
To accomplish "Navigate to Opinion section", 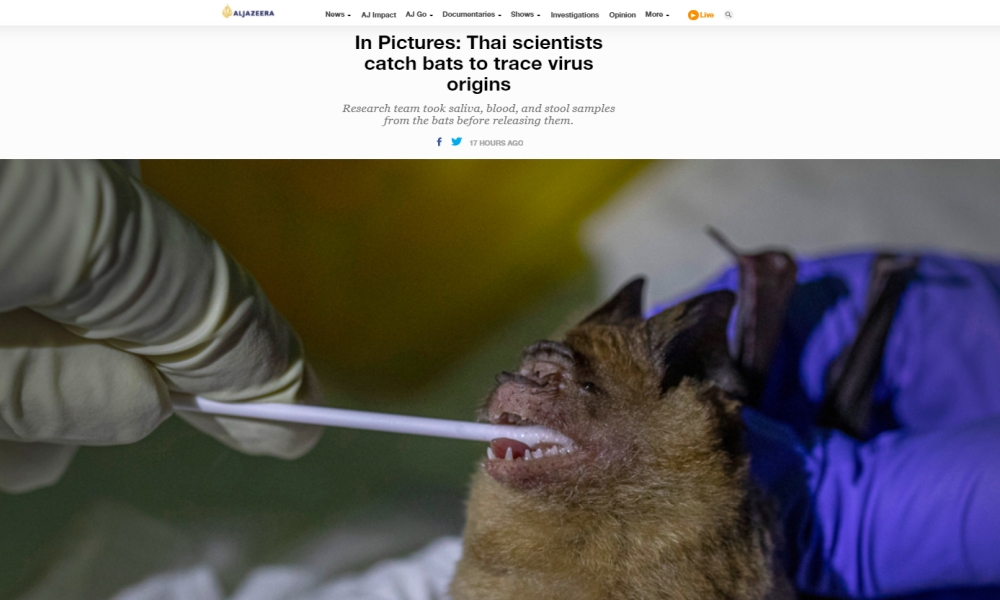I will (622, 15).
